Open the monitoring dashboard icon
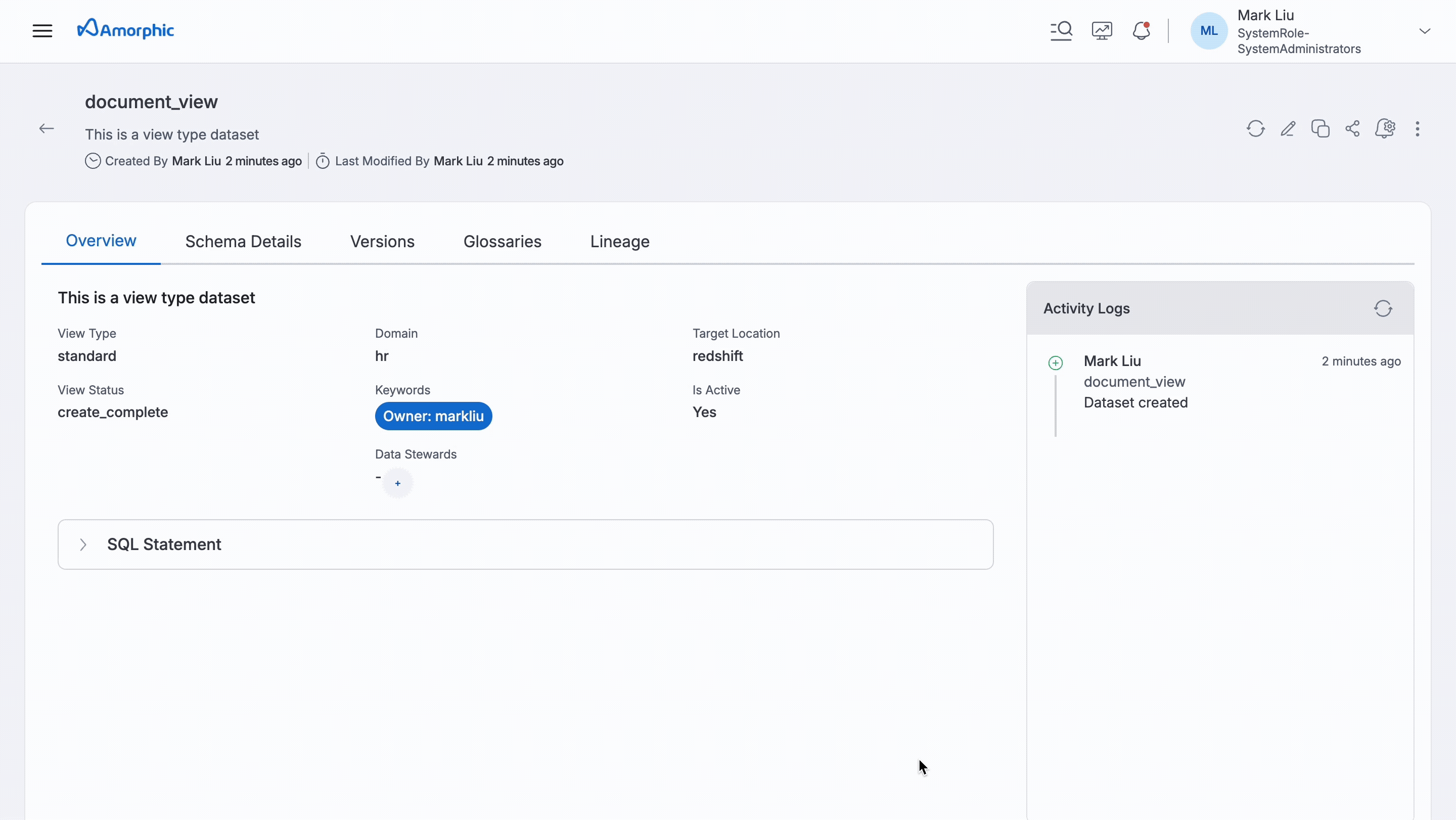This screenshot has width=1456, height=820. (x=1102, y=30)
